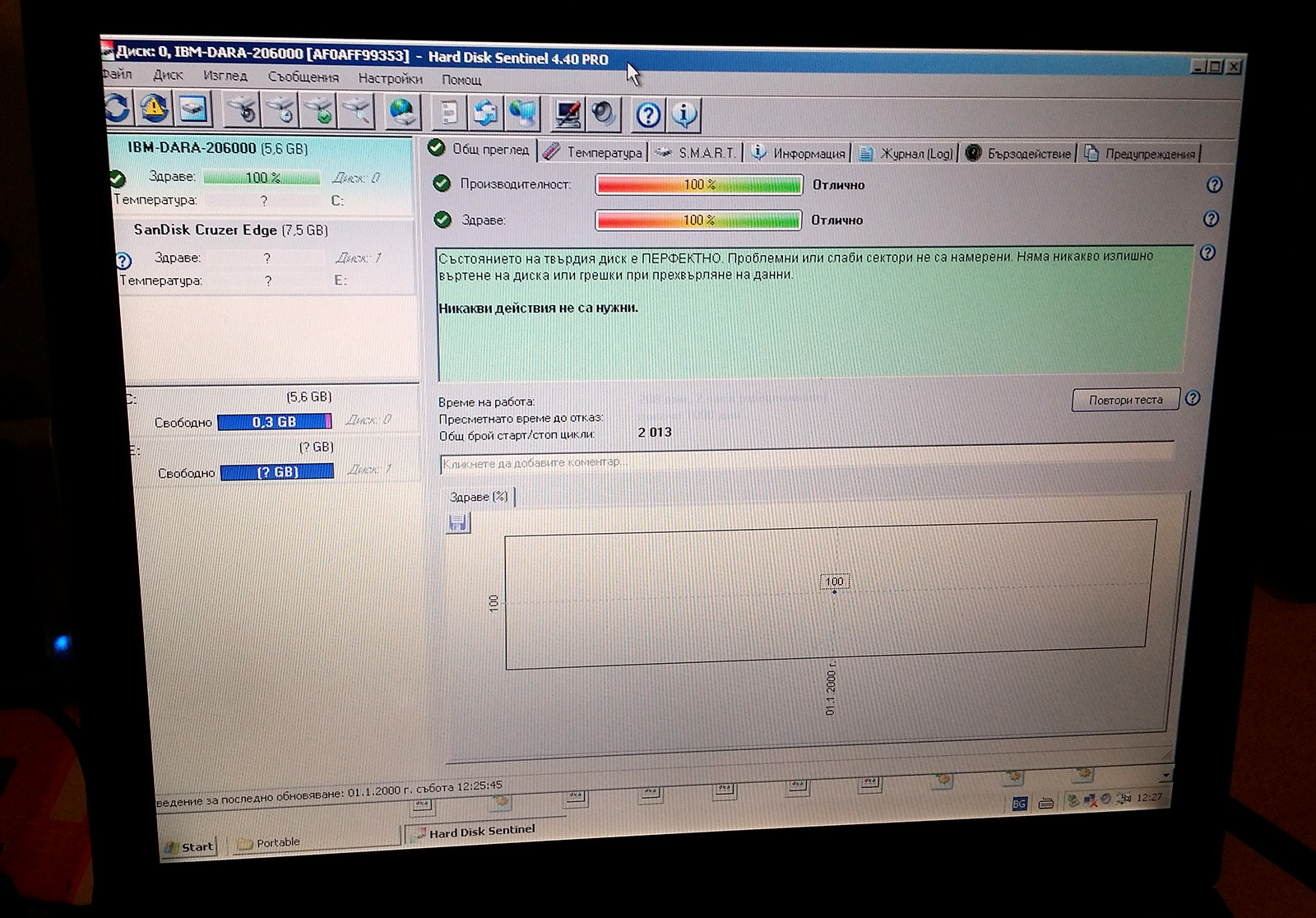Open the Изглед menu
Viewport: 1316px width, 918px height.
(x=225, y=76)
